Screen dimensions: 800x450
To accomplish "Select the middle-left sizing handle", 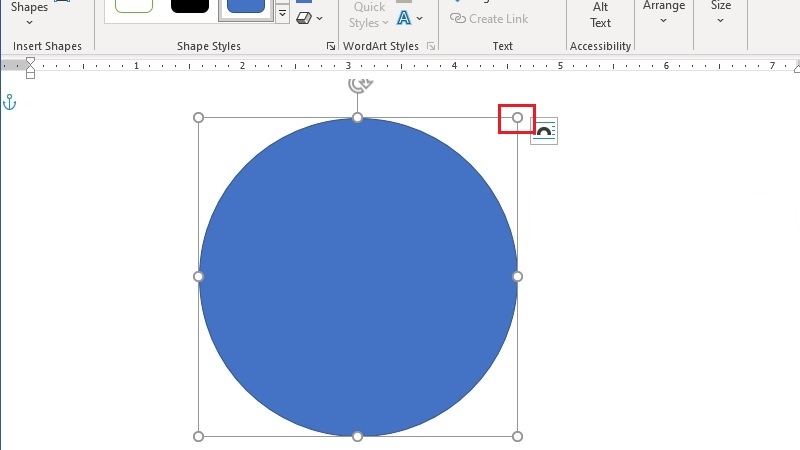I will (198, 277).
